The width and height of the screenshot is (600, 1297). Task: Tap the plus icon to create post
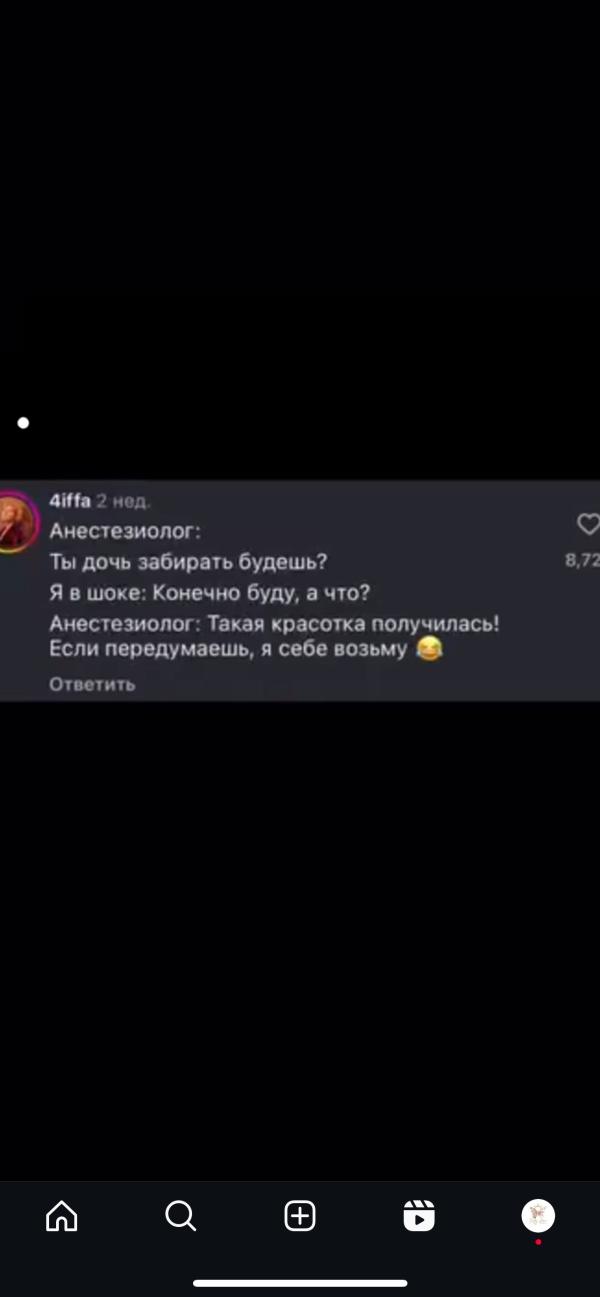coord(300,1216)
